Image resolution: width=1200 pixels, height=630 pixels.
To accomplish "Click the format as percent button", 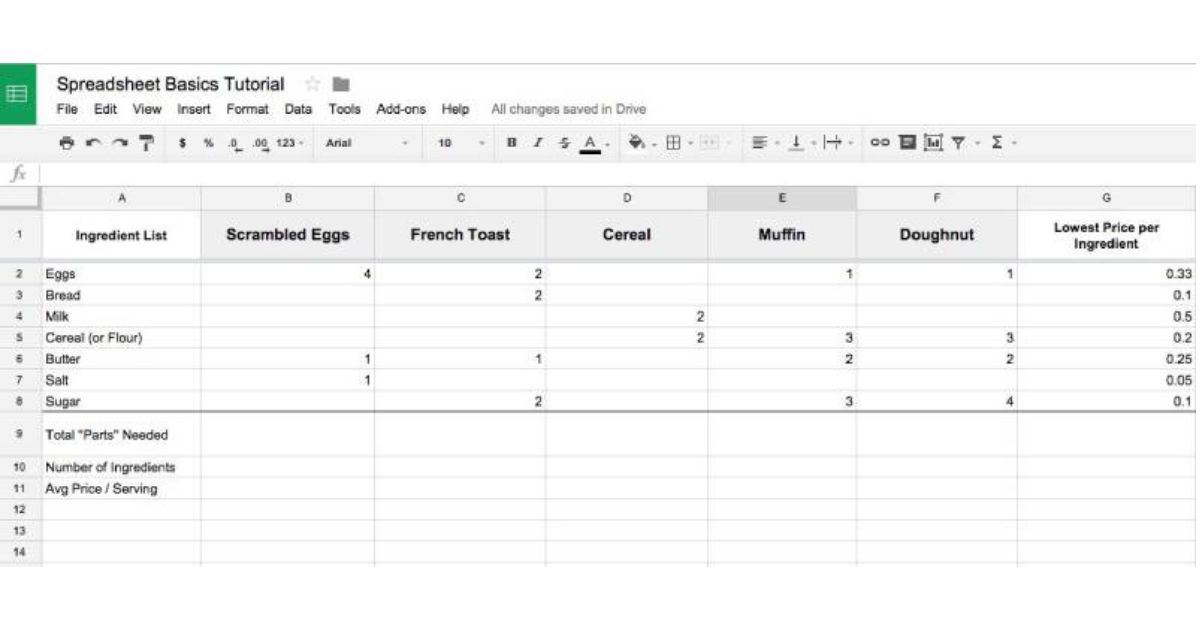I will coord(208,143).
